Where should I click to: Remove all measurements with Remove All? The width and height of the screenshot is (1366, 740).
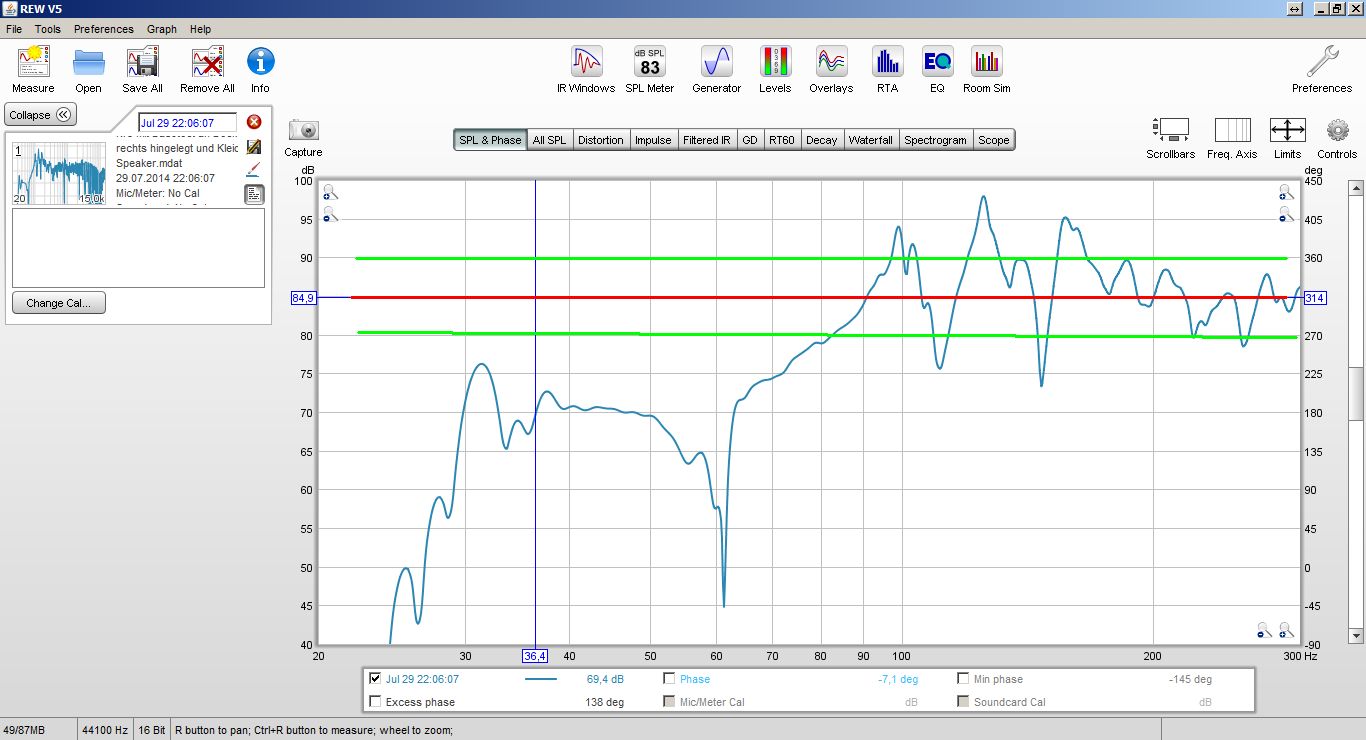207,70
